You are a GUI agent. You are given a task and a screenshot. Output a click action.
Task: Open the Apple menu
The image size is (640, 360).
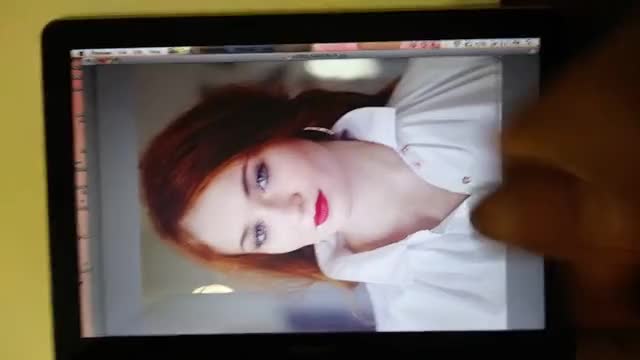click(81, 53)
